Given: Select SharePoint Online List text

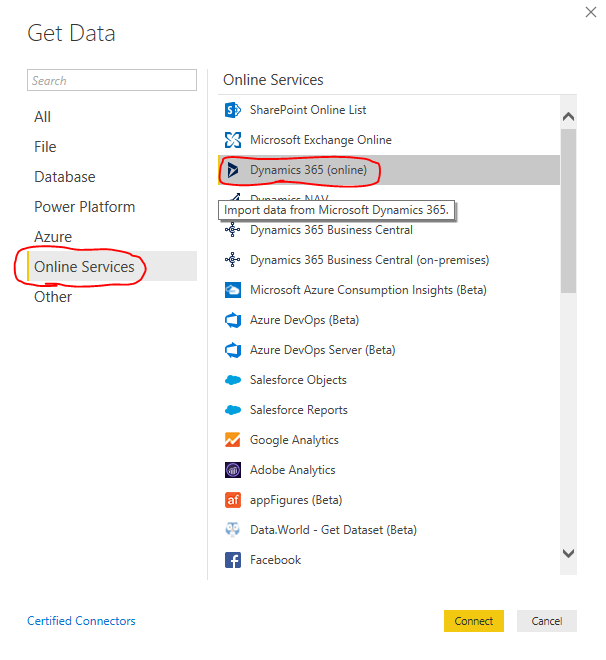Looking at the screenshot, I should [x=308, y=110].
